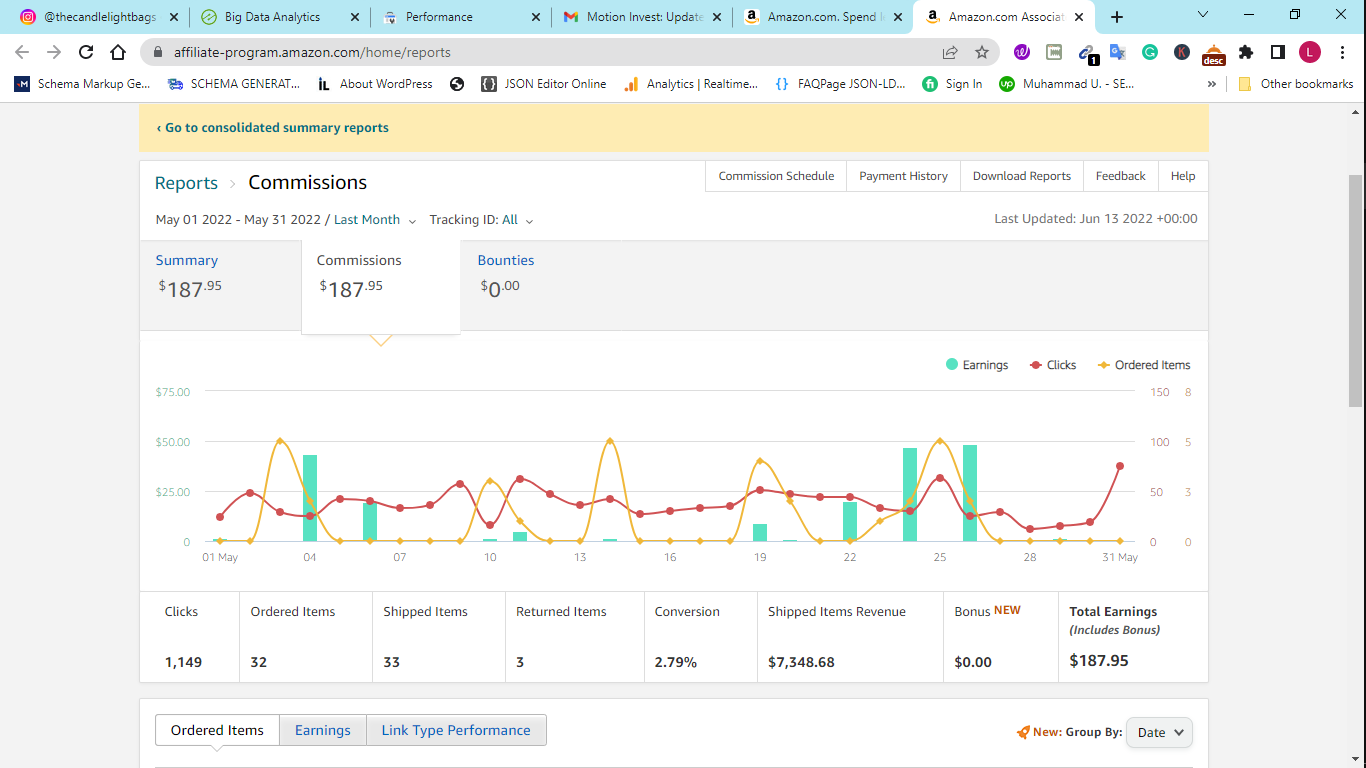Screen dimensions: 1366x768
Task: Expand the Last Month date range dropdown
Action: tap(375, 220)
